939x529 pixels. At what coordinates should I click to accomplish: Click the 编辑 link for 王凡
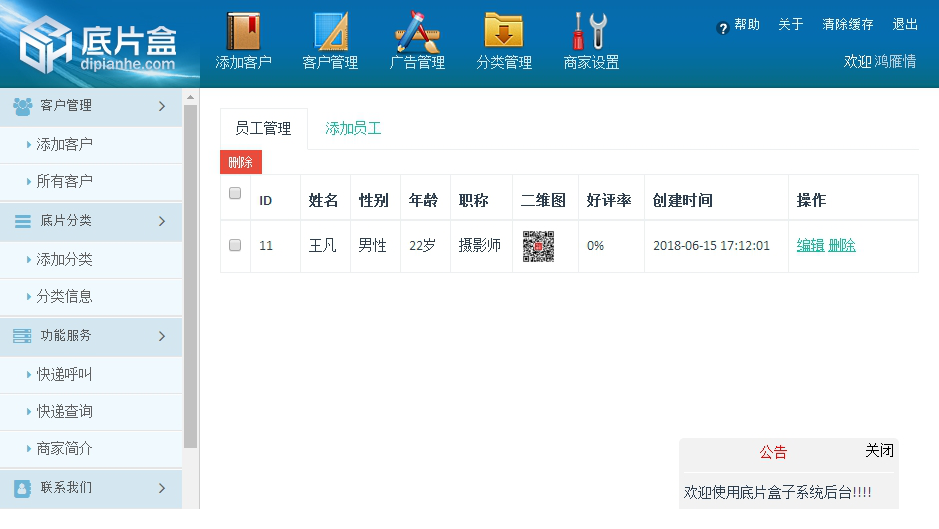(810, 245)
